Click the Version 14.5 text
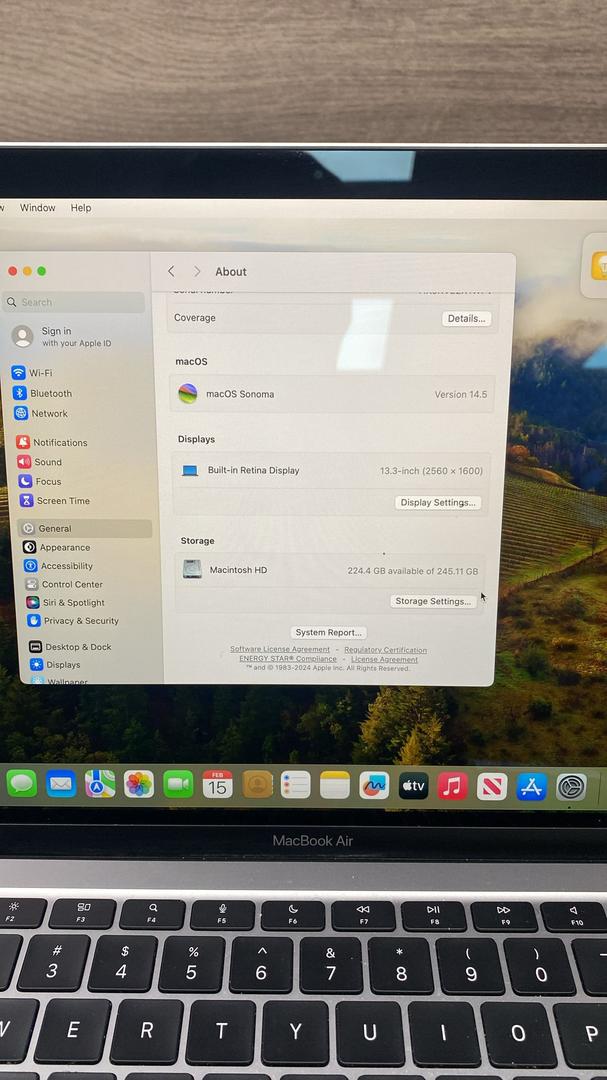The height and width of the screenshot is (1080, 607). (460, 395)
